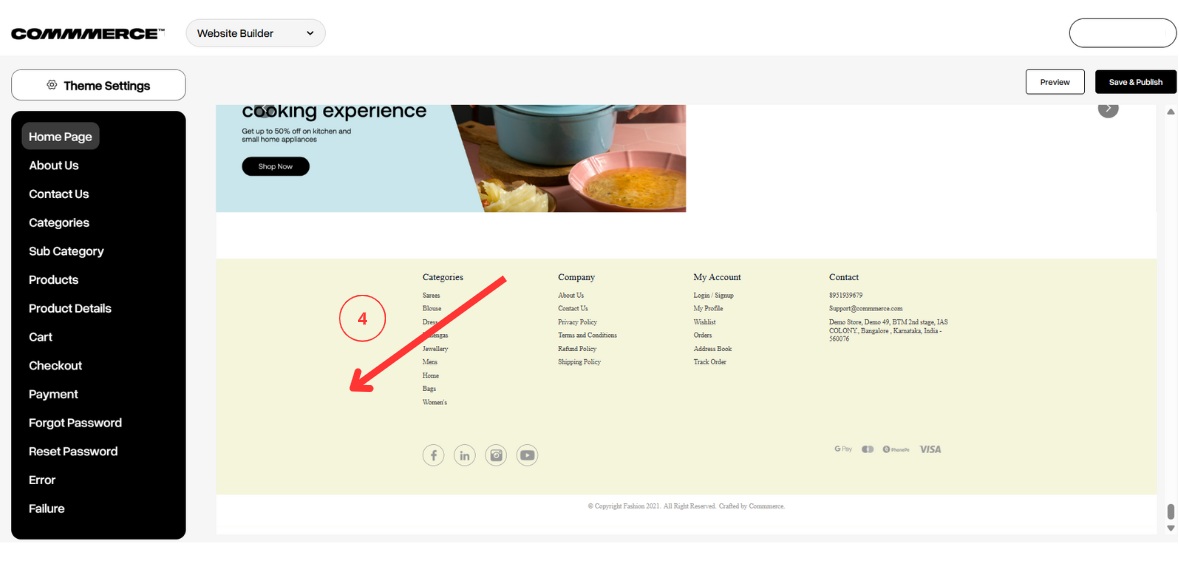Screen dimensions: 1179x561
Task: Open the Checkout page in sidebar
Action: point(56,365)
